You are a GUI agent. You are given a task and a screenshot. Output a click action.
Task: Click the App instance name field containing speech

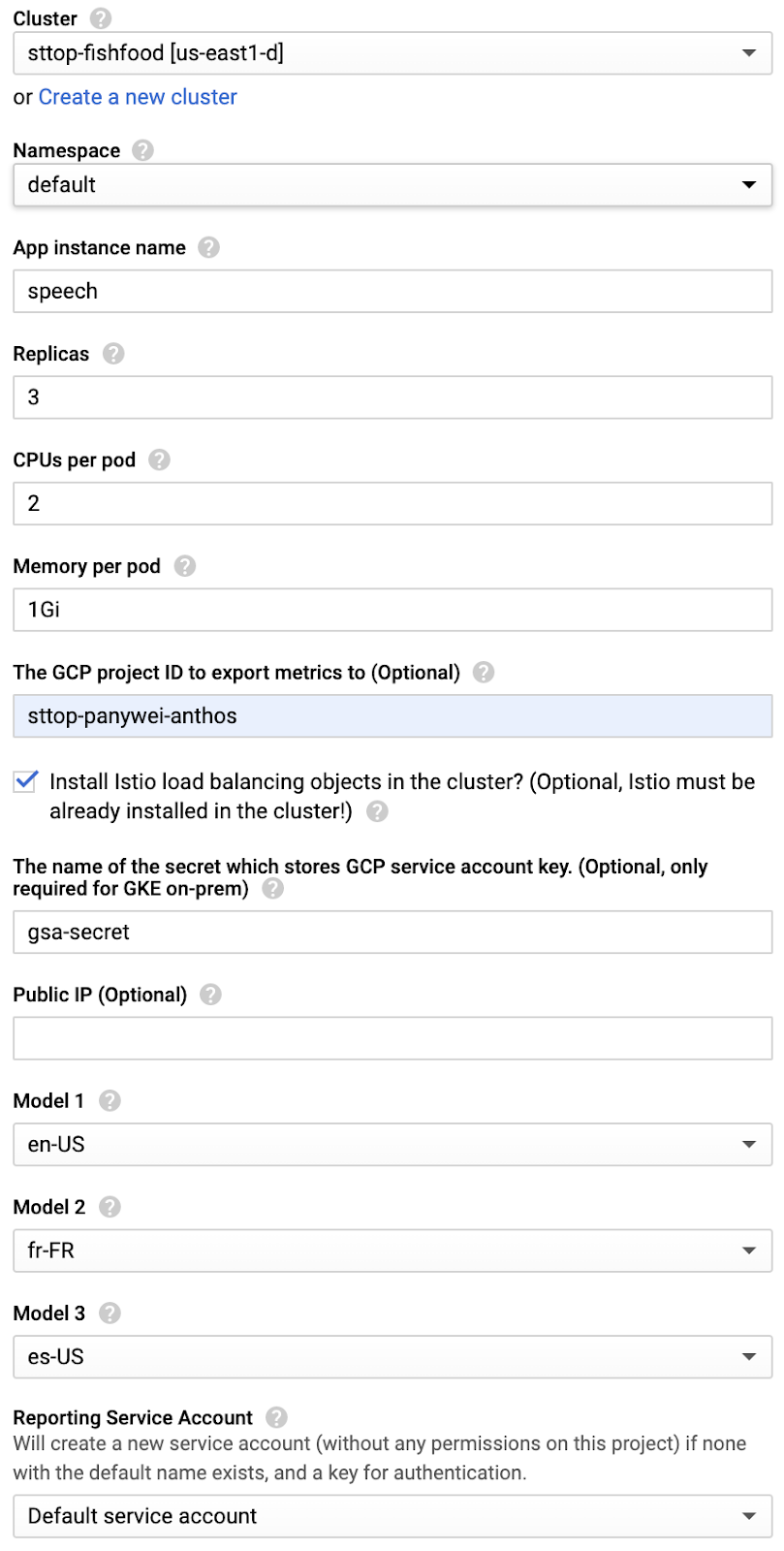pyautogui.click(x=392, y=292)
